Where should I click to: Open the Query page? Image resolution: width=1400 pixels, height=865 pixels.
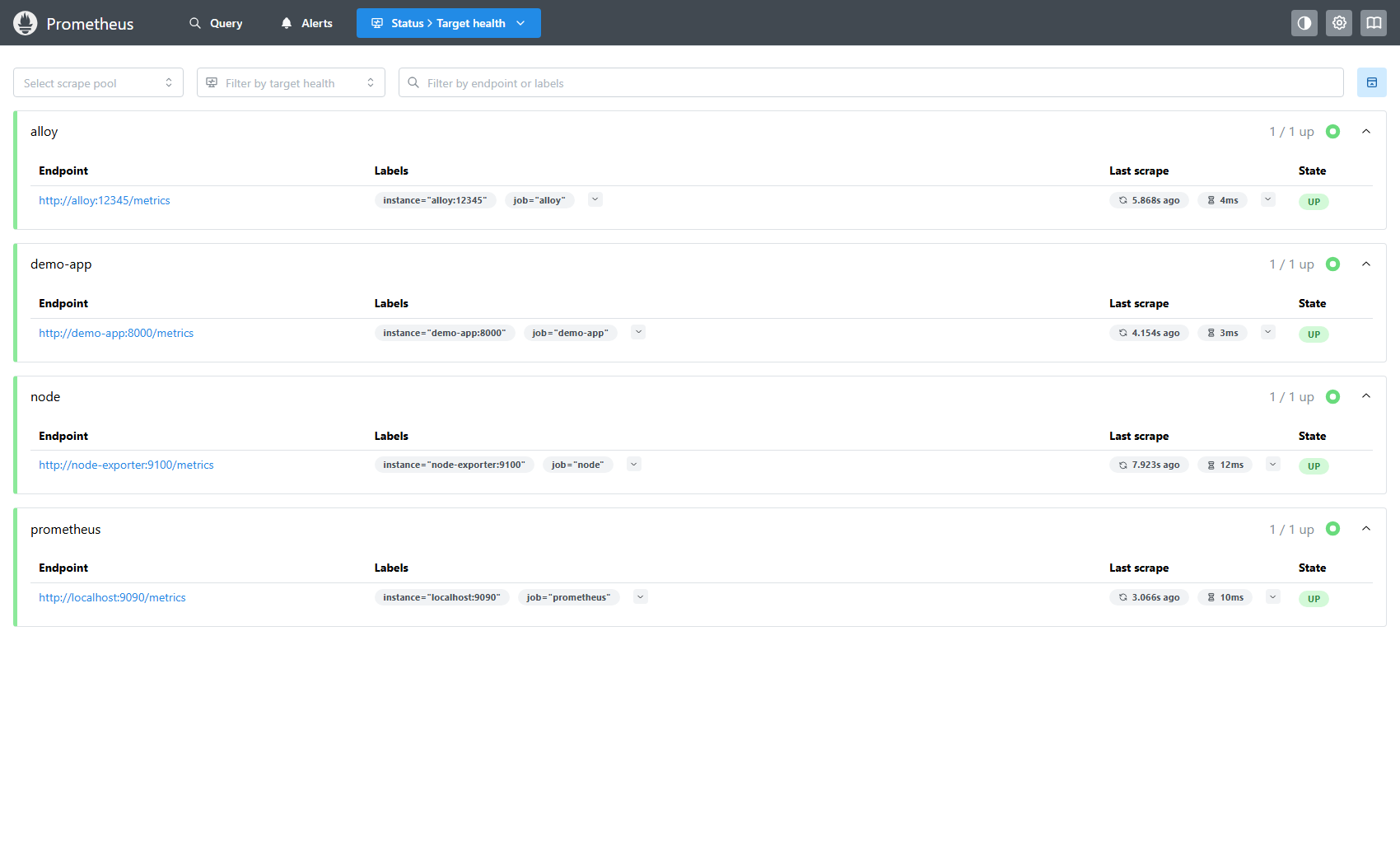click(216, 23)
